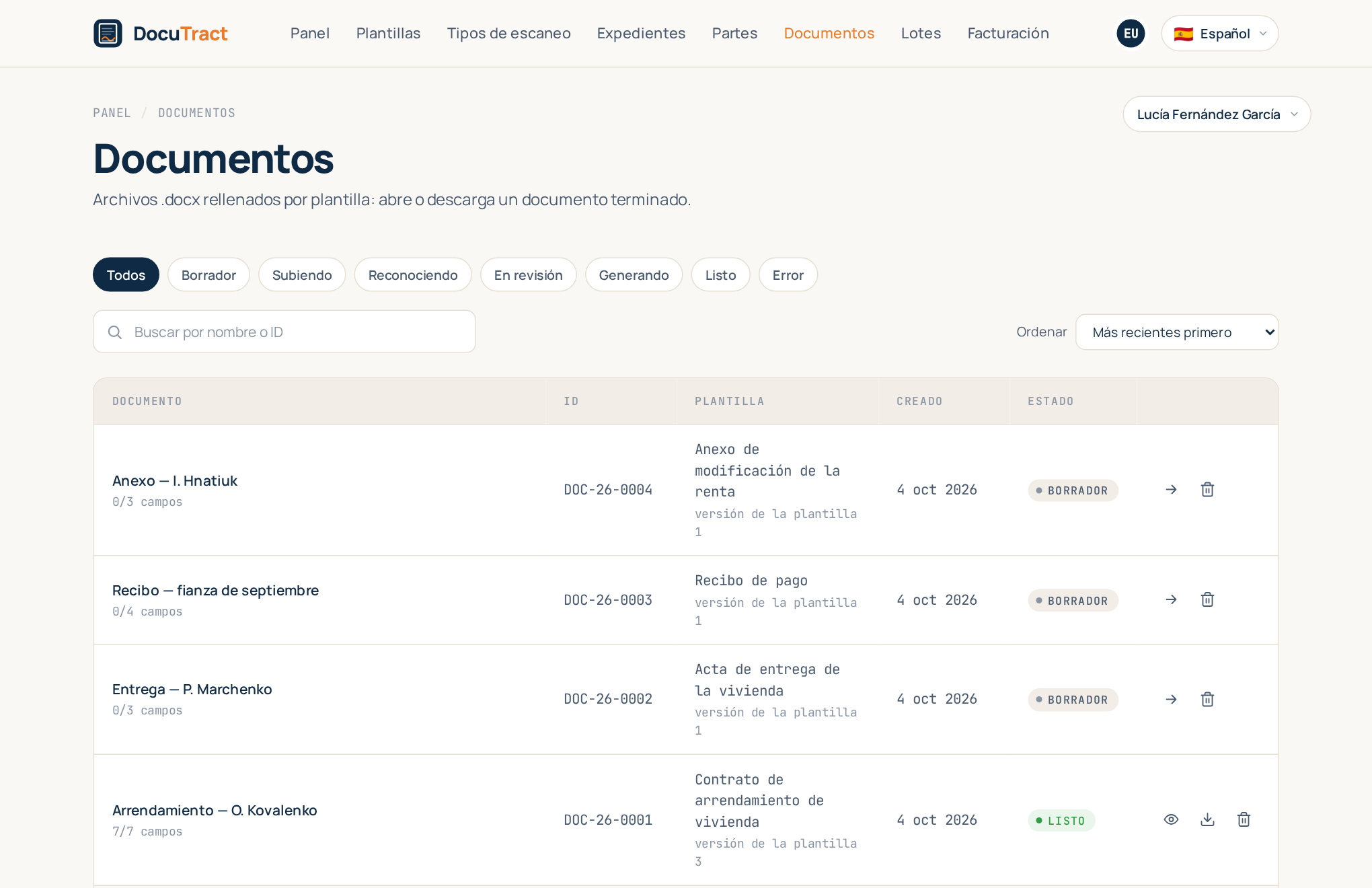The width and height of the screenshot is (1372, 888).
Task: Delete Entrega — P. Marchenko document
Action: 1207,700
